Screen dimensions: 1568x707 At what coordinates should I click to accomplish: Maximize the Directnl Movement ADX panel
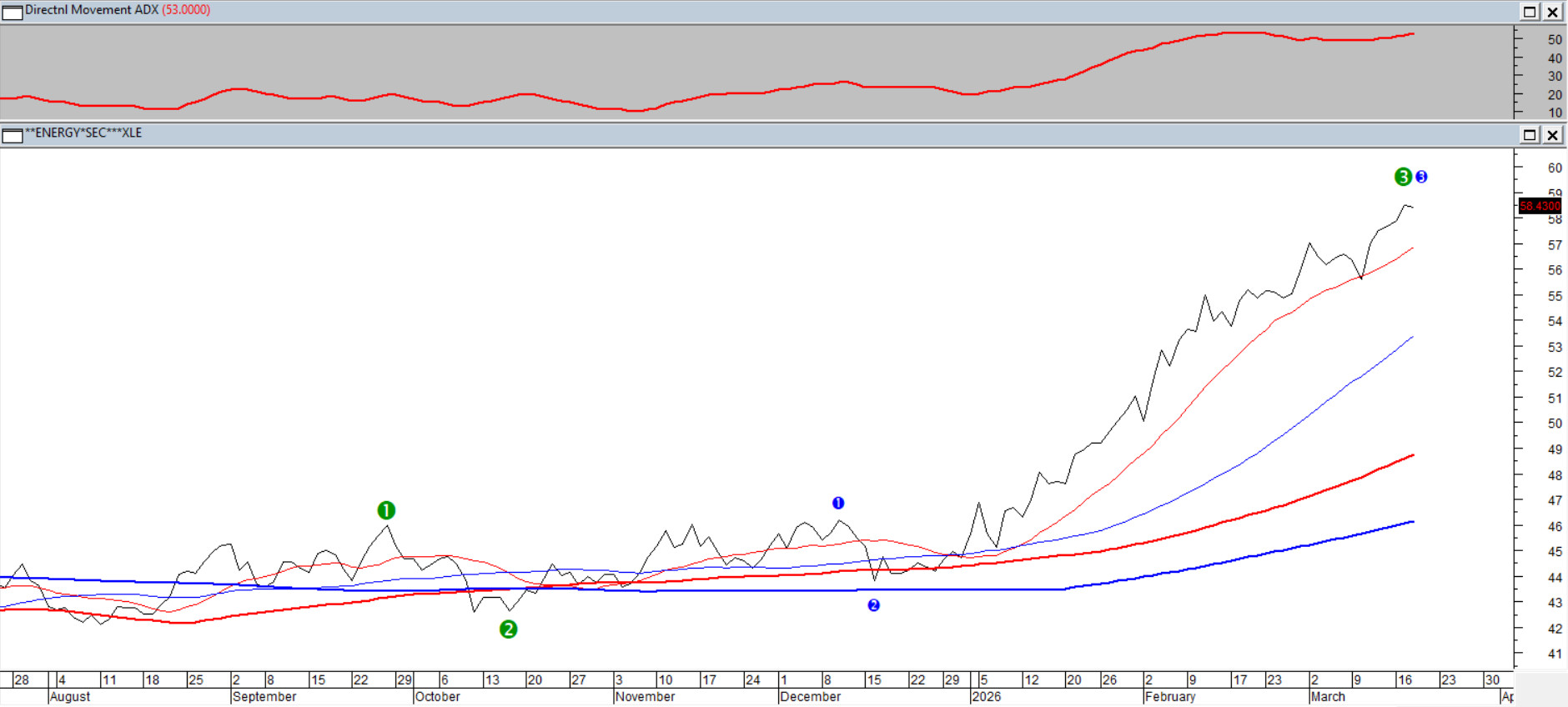pos(1530,12)
